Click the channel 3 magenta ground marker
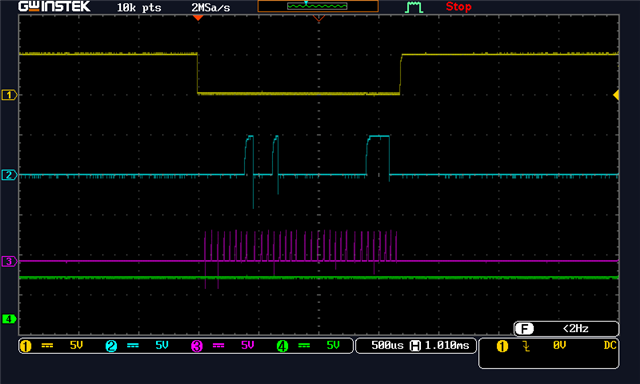640x384 pixels. click(9, 261)
